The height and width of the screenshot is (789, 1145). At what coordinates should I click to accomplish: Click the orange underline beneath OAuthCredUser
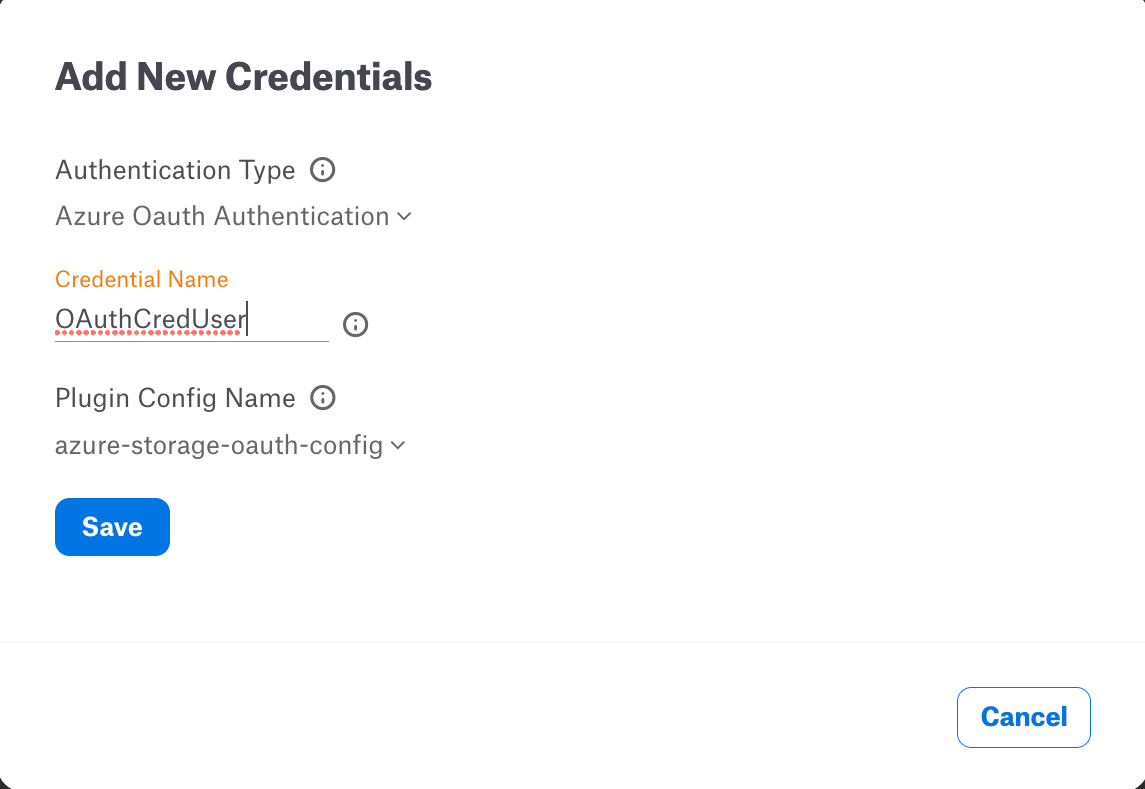pyautogui.click(x=191, y=340)
